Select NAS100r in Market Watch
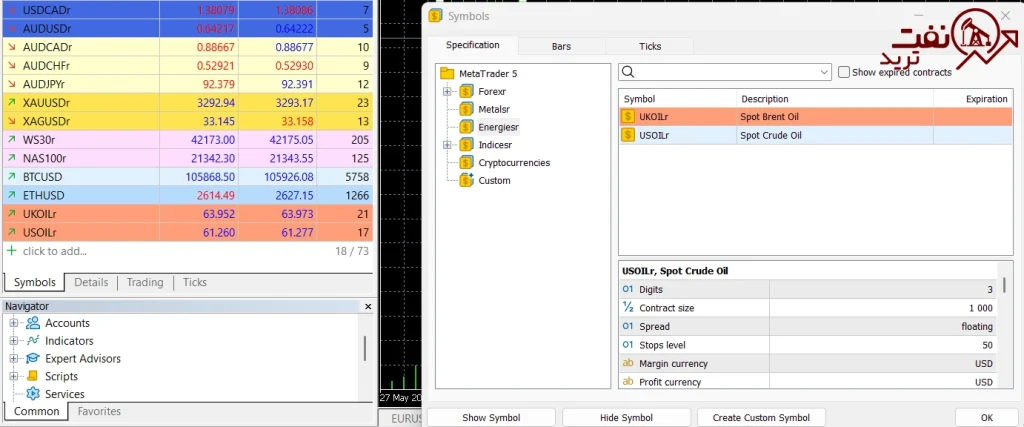This screenshot has width=1024, height=427. [x=188, y=158]
